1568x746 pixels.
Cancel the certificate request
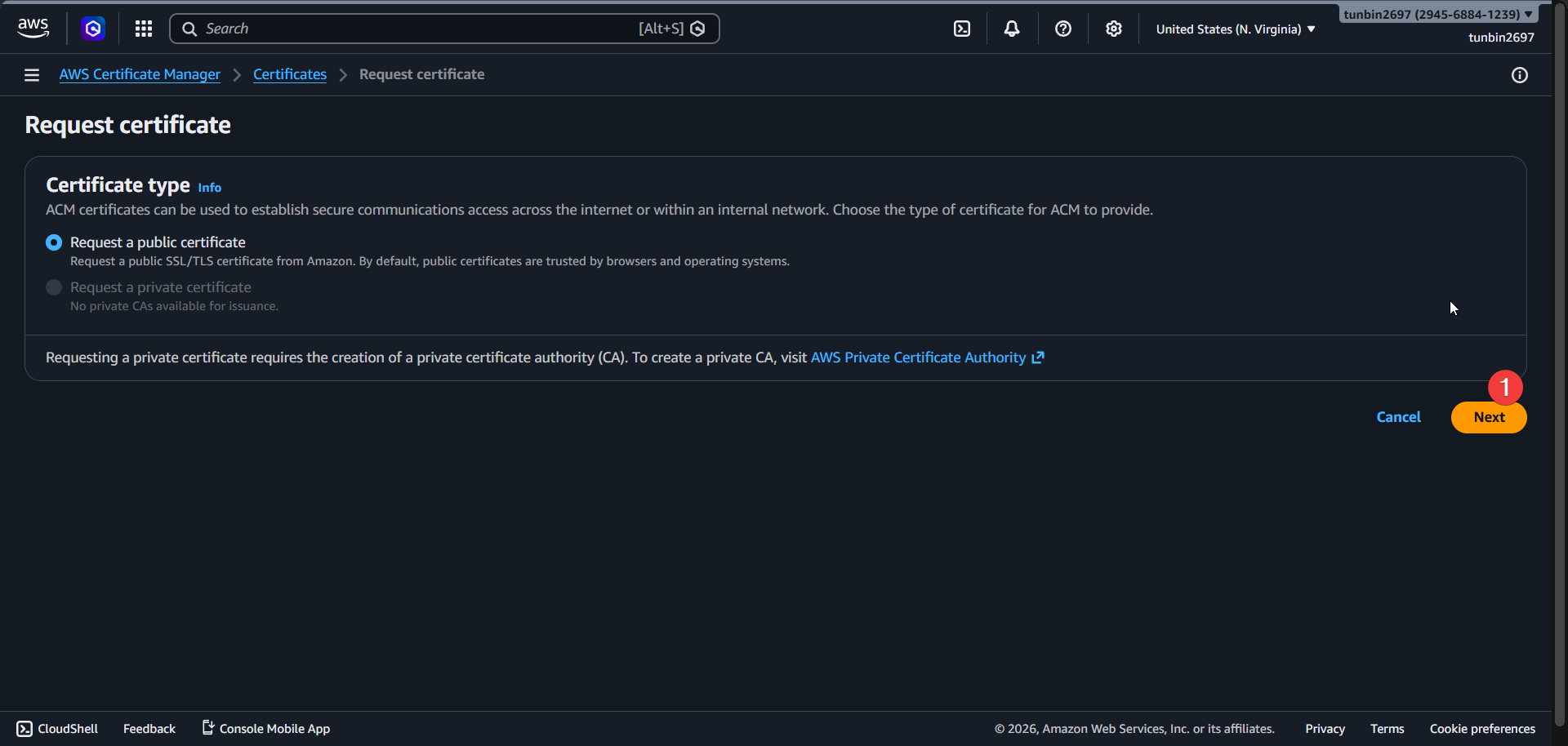point(1398,417)
